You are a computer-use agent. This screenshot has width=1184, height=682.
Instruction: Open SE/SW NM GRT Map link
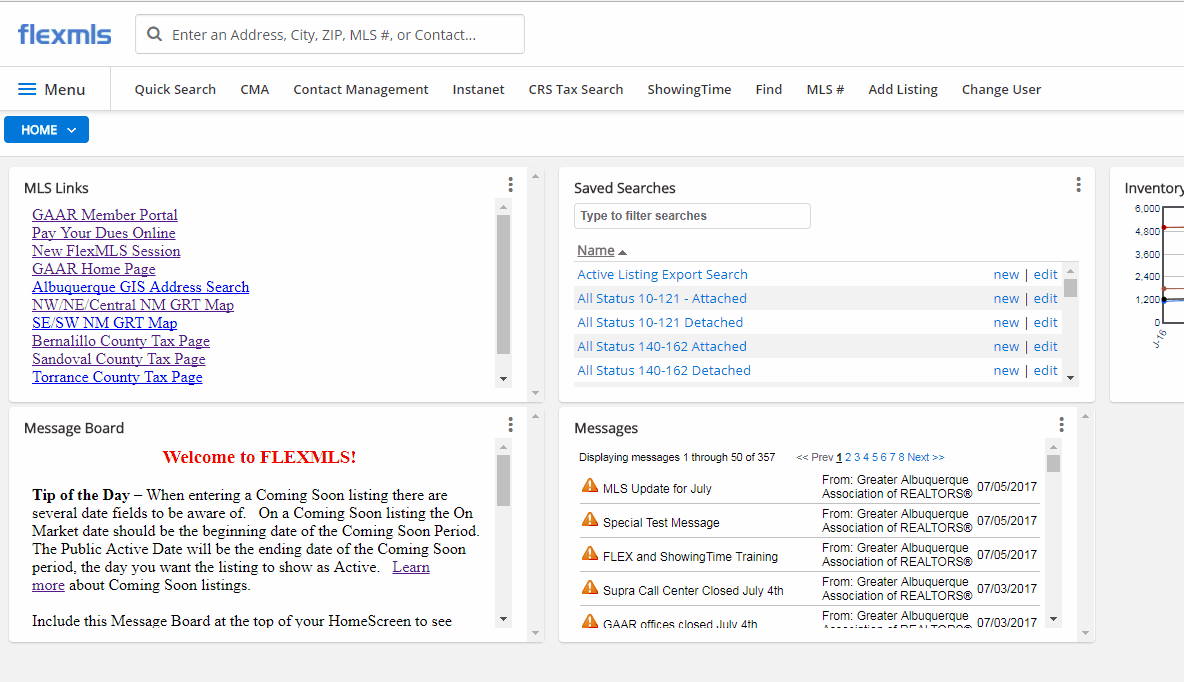coord(105,323)
